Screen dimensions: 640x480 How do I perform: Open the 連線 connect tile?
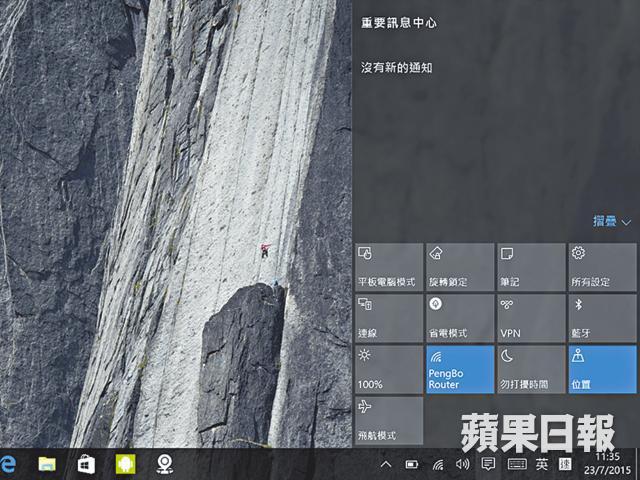click(x=389, y=318)
